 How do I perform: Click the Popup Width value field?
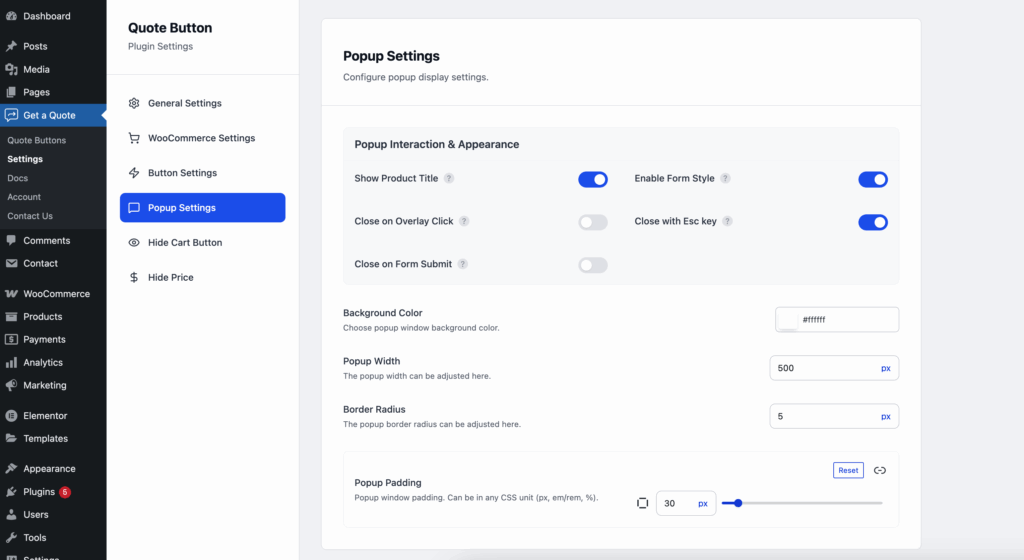pyautogui.click(x=820, y=368)
